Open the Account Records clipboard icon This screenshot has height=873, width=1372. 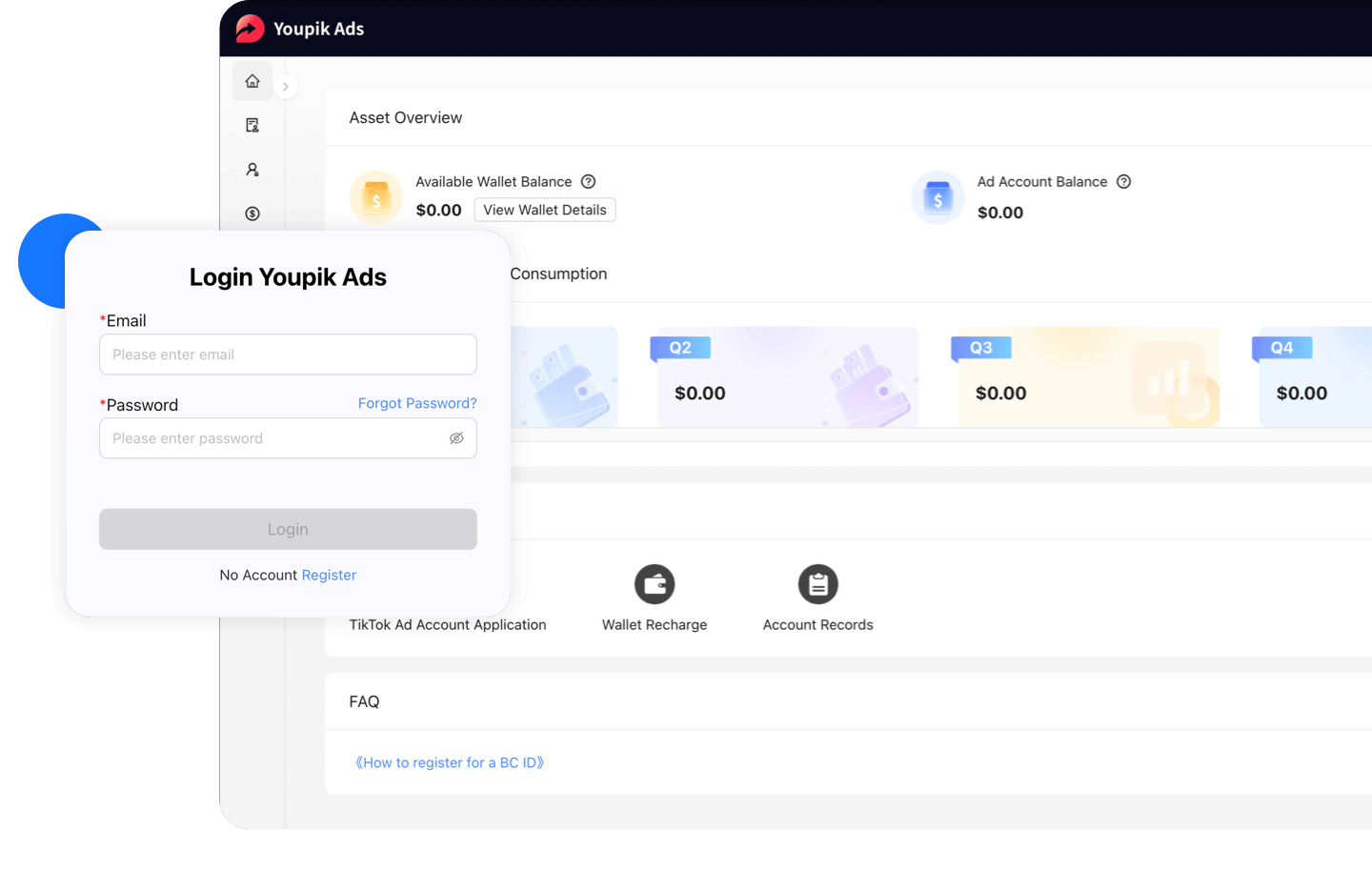pos(817,584)
